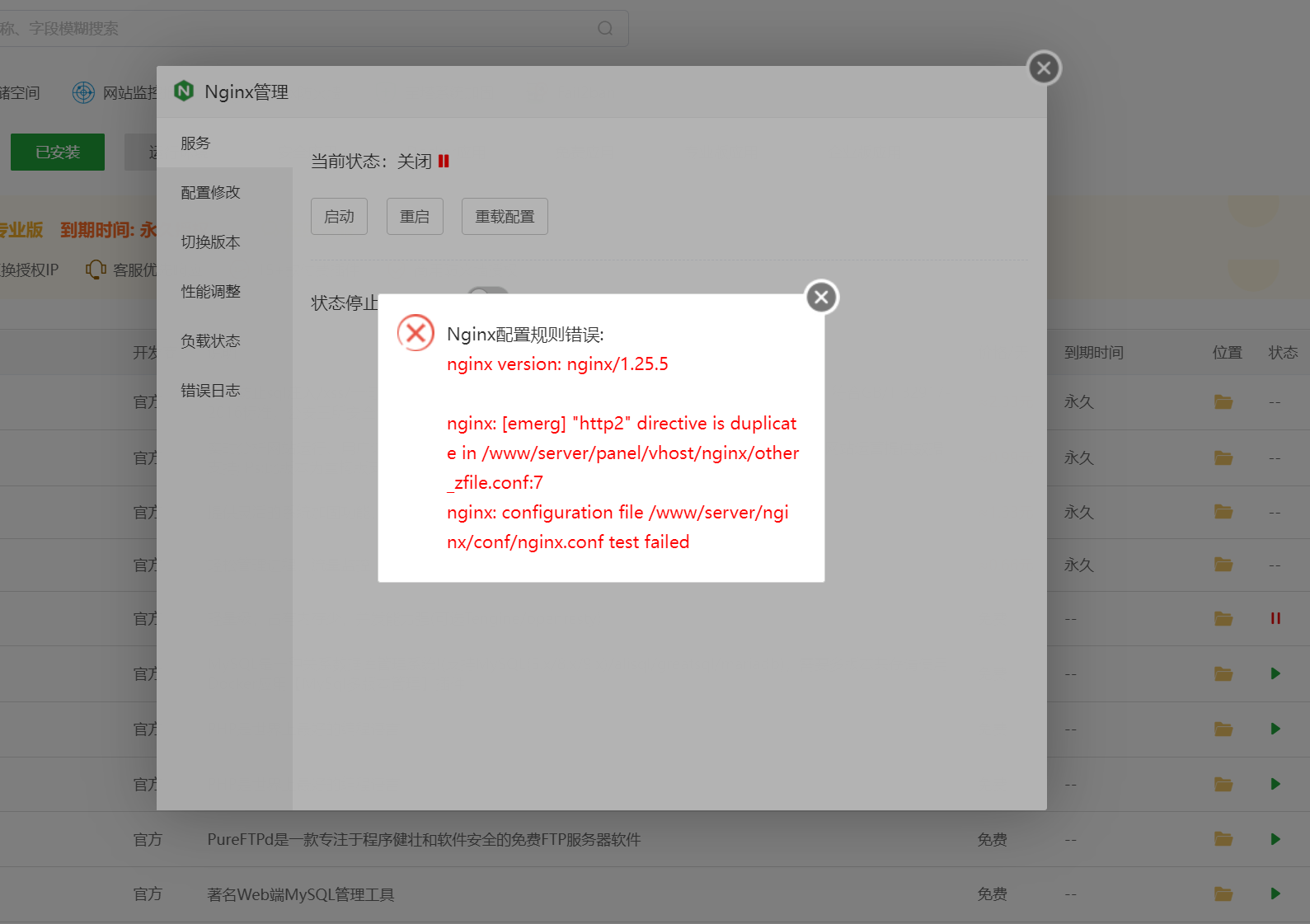
Task: Open folder icon in PureFTPd row
Action: 1223,839
